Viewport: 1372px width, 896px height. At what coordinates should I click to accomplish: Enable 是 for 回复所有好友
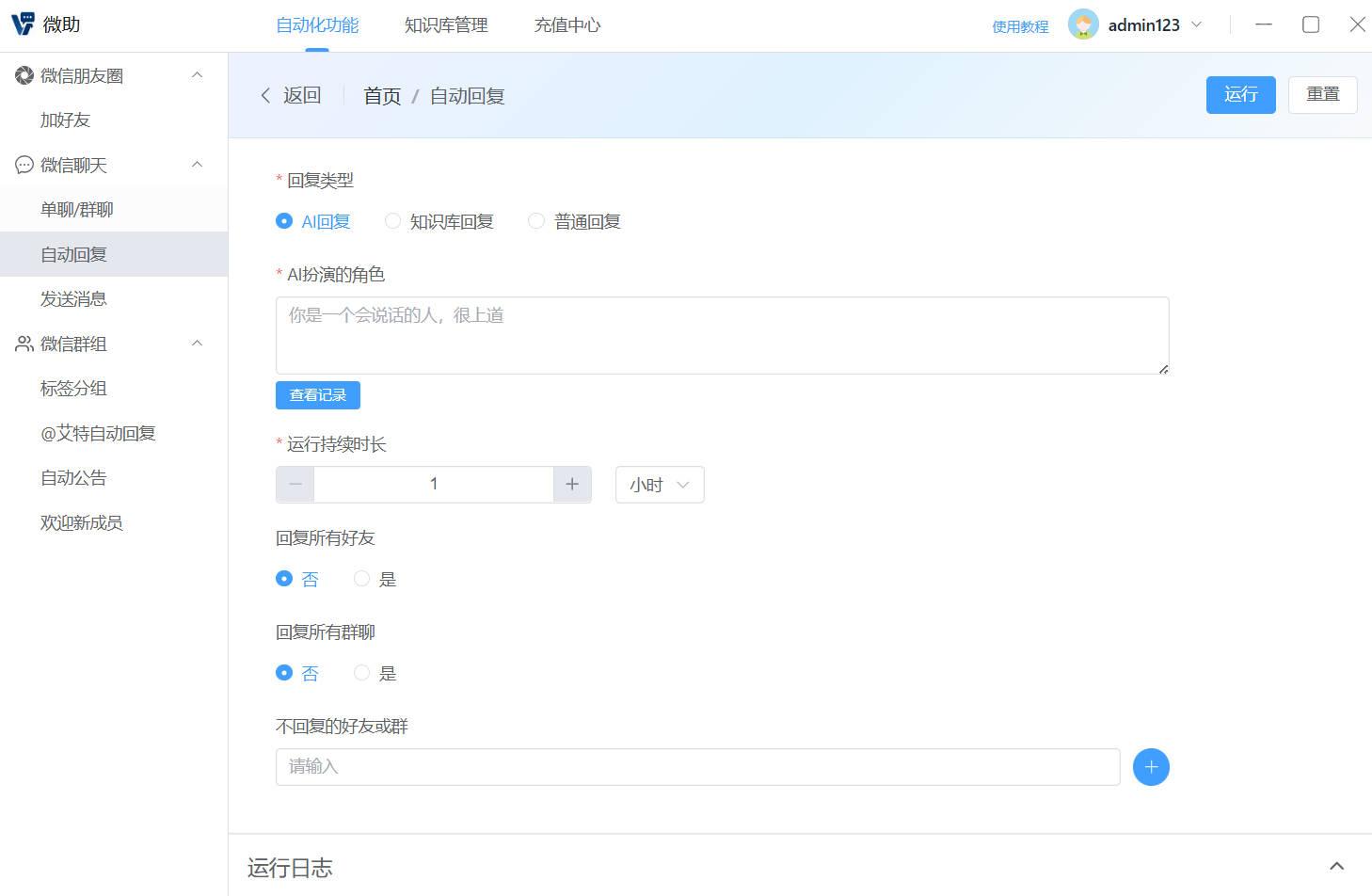point(361,578)
